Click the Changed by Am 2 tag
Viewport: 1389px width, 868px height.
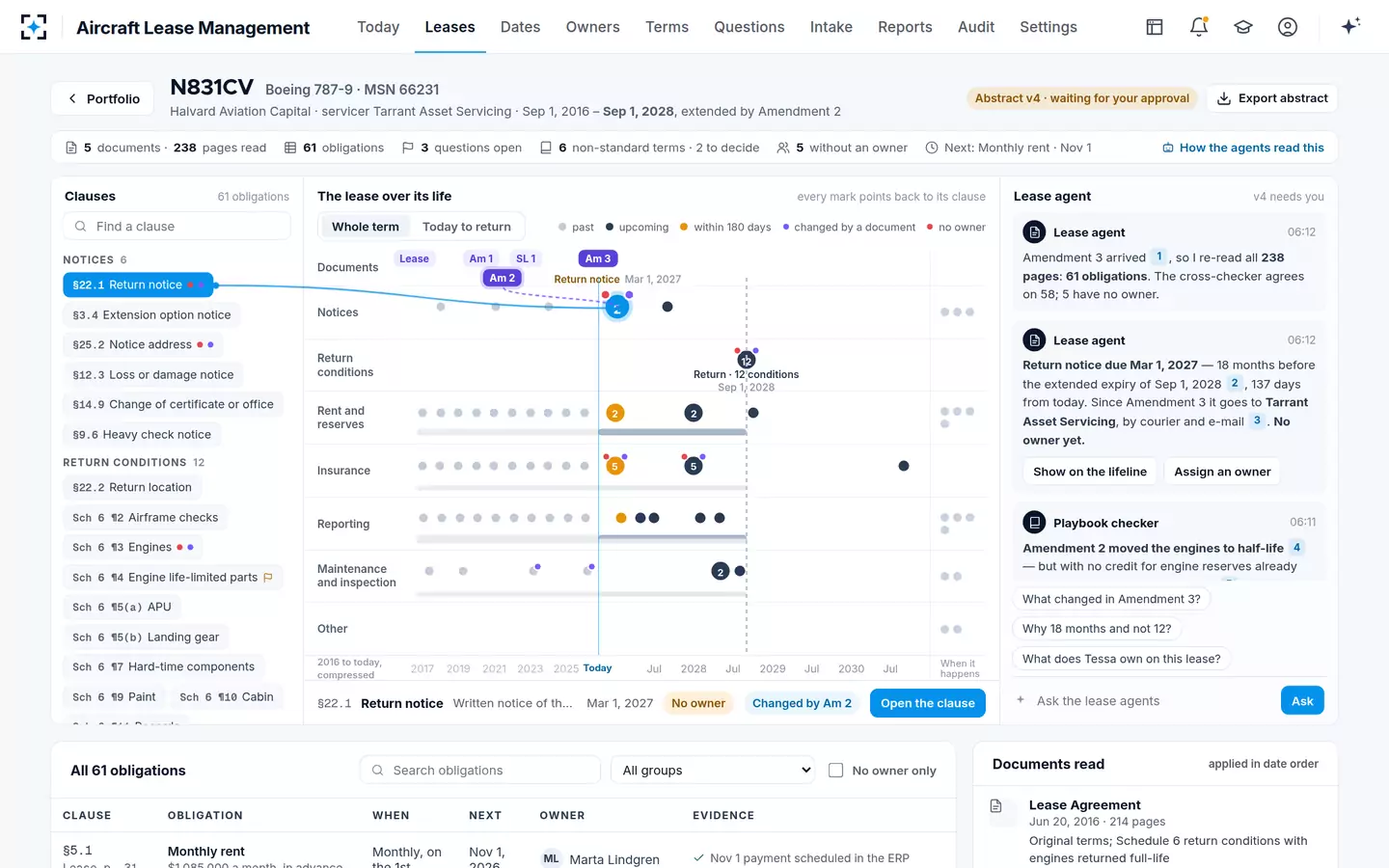click(802, 703)
